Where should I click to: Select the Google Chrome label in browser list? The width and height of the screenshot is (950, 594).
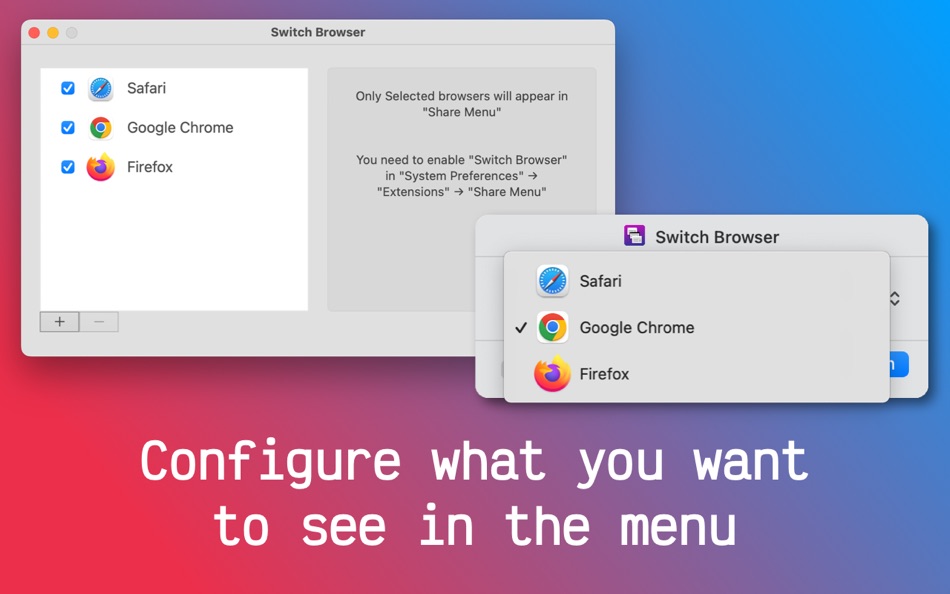tap(180, 127)
